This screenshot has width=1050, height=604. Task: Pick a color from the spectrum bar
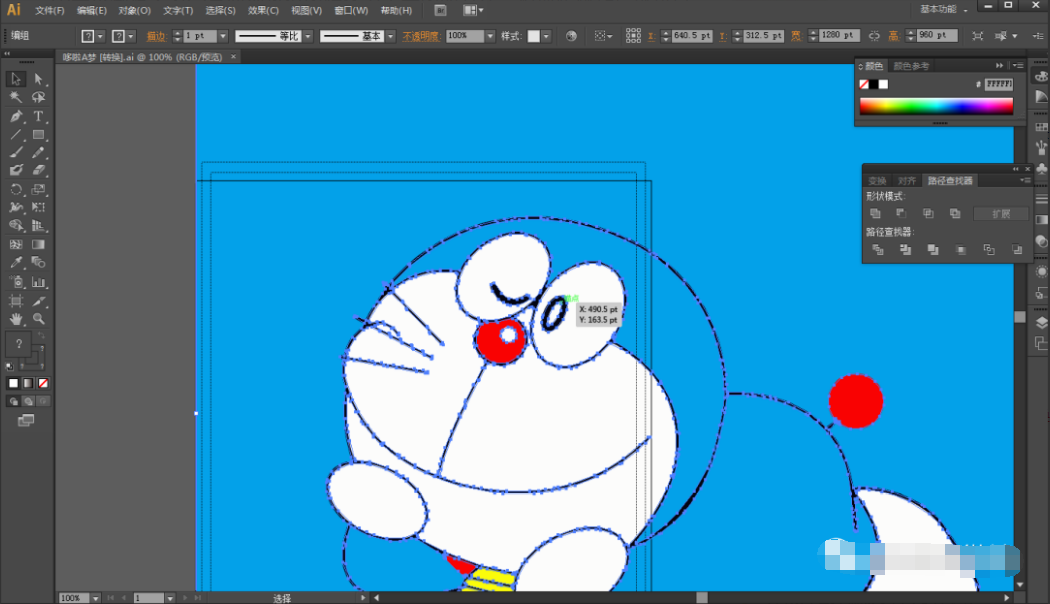point(936,106)
